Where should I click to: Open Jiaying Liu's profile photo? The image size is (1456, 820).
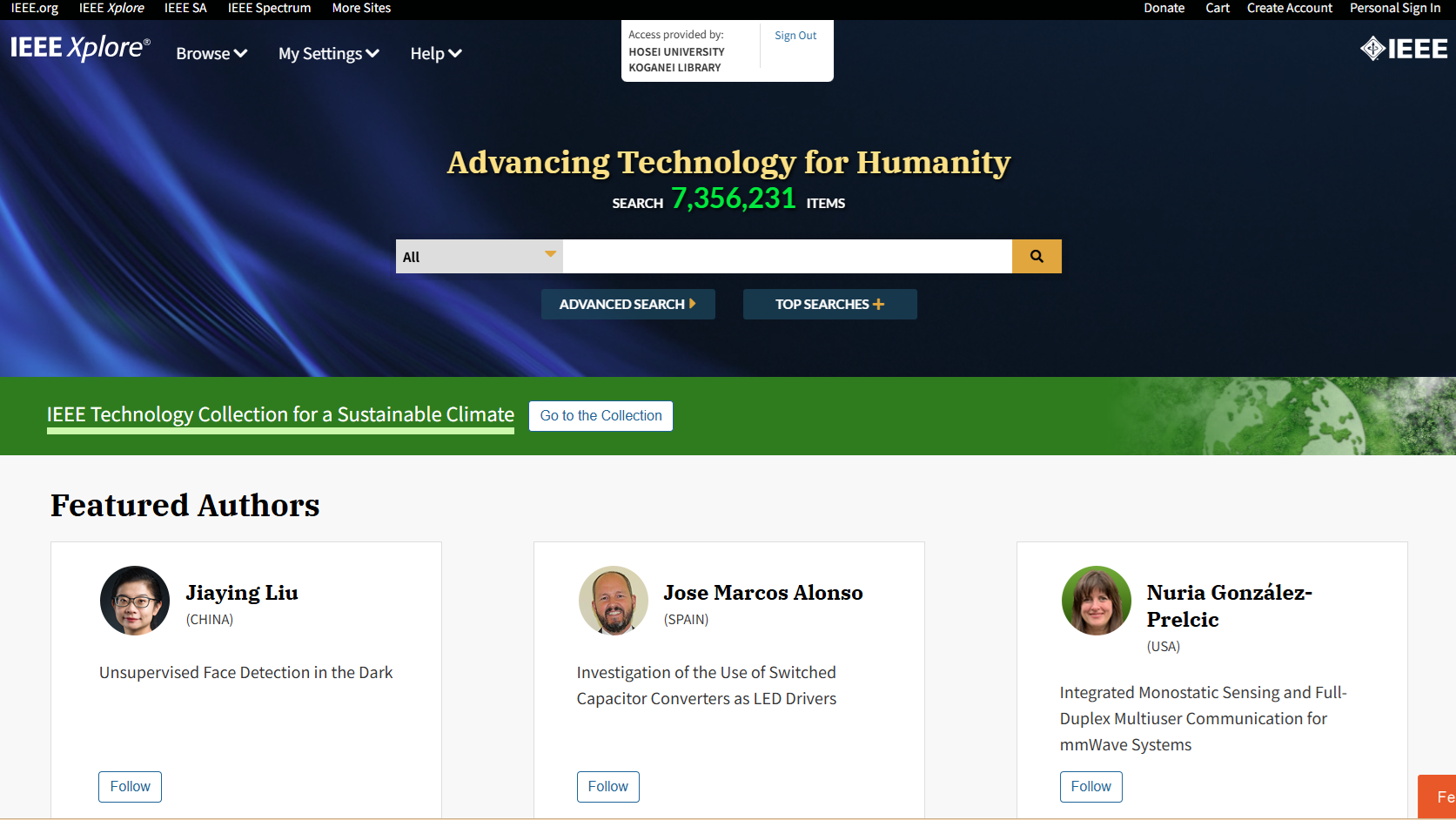pyautogui.click(x=135, y=601)
